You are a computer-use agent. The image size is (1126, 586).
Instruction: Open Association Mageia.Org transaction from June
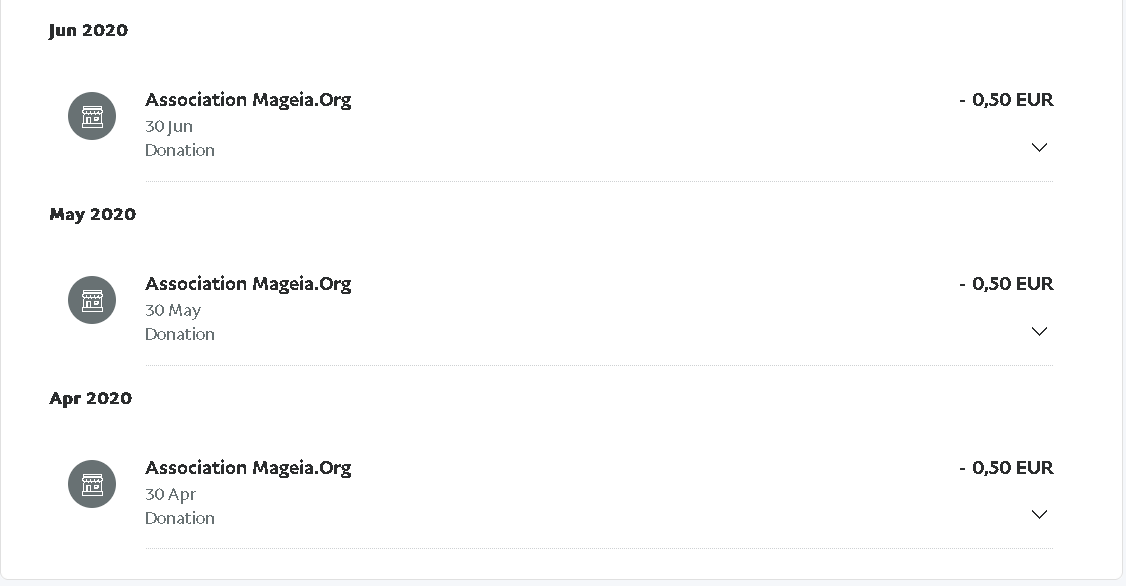point(248,100)
